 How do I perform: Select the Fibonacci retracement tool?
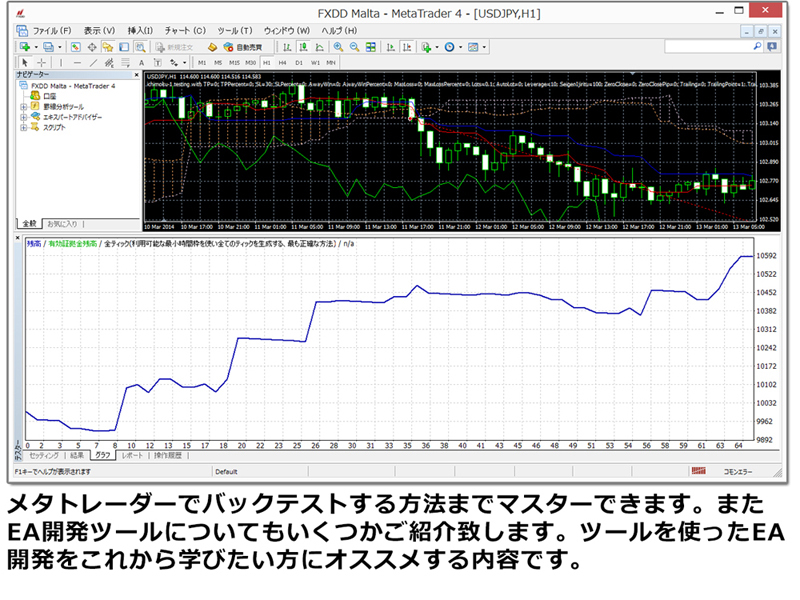[x=126, y=63]
